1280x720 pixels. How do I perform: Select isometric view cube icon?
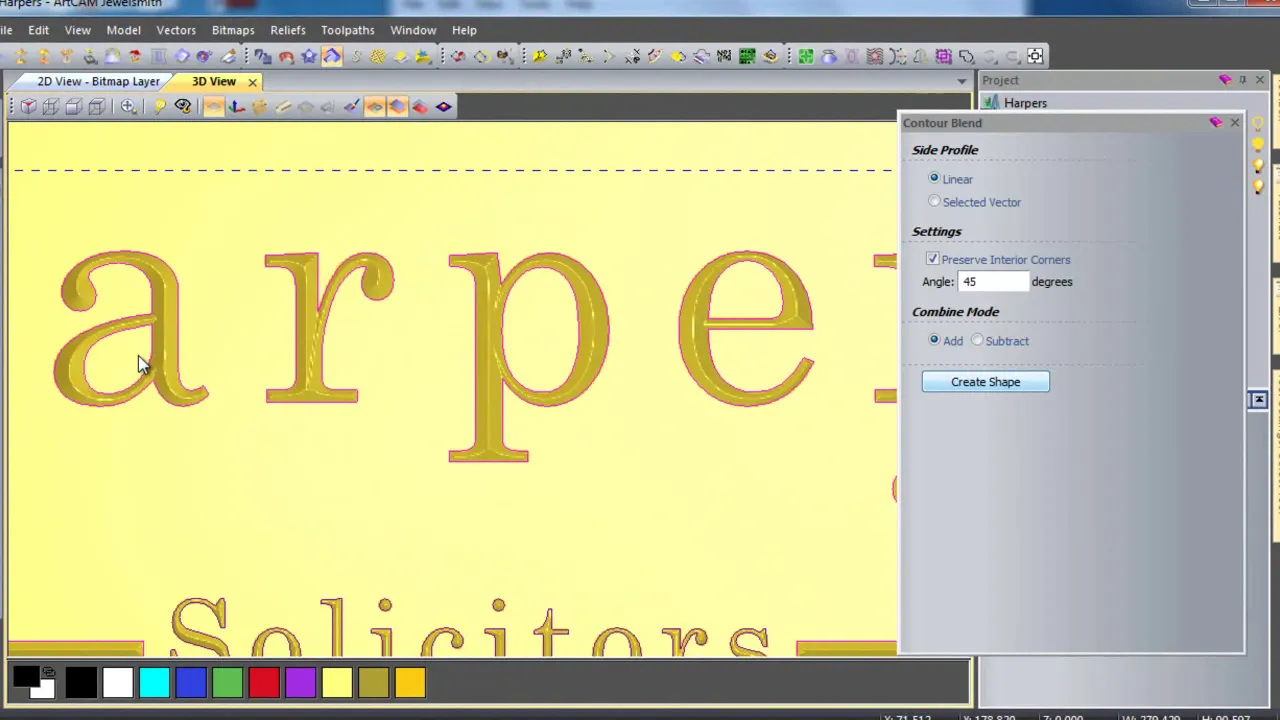coord(29,106)
